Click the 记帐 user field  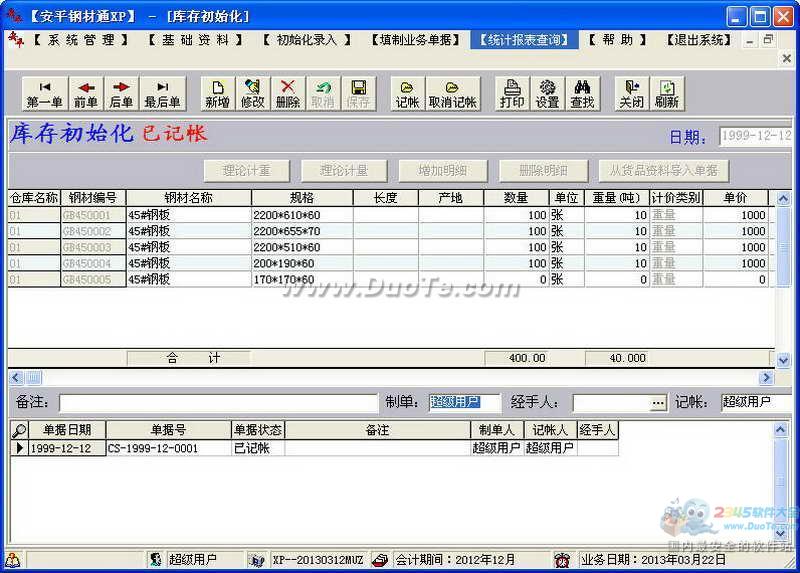point(756,403)
